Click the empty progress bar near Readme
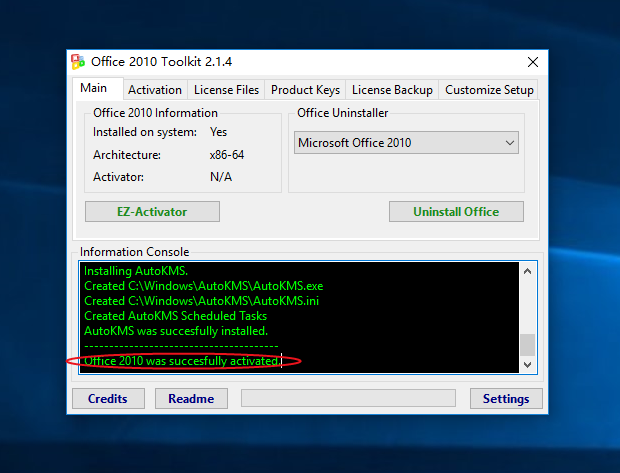620x473 pixels. tap(348, 398)
